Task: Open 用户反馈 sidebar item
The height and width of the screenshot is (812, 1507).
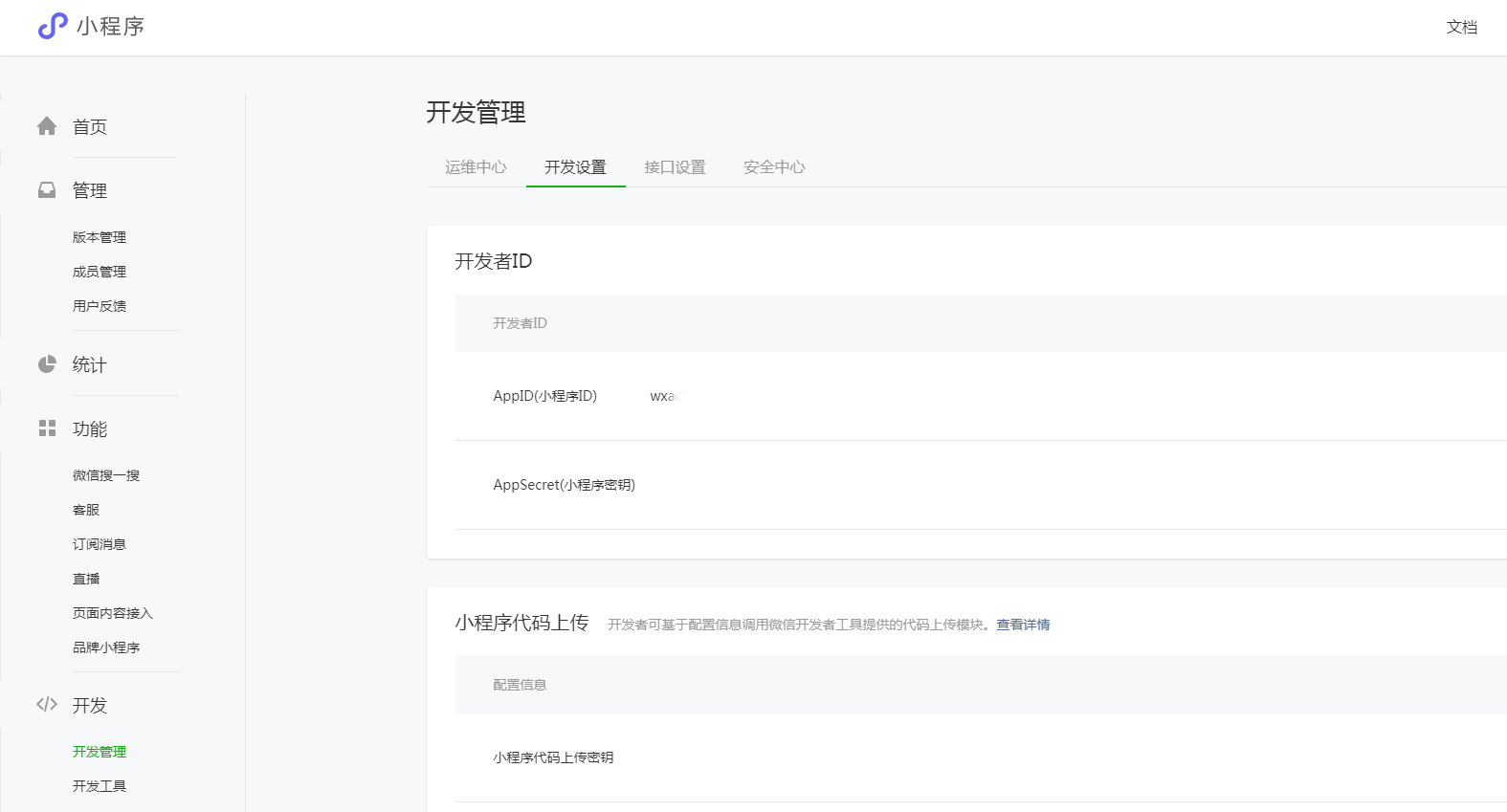Action: click(100, 306)
